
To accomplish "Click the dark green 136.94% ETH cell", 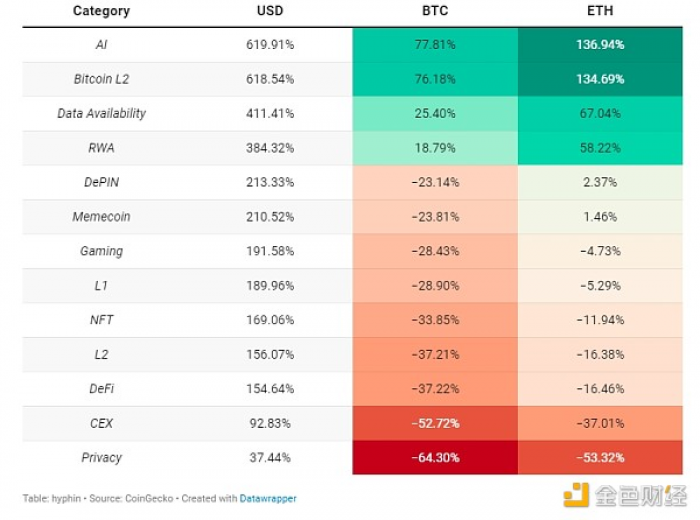I will (600, 45).
